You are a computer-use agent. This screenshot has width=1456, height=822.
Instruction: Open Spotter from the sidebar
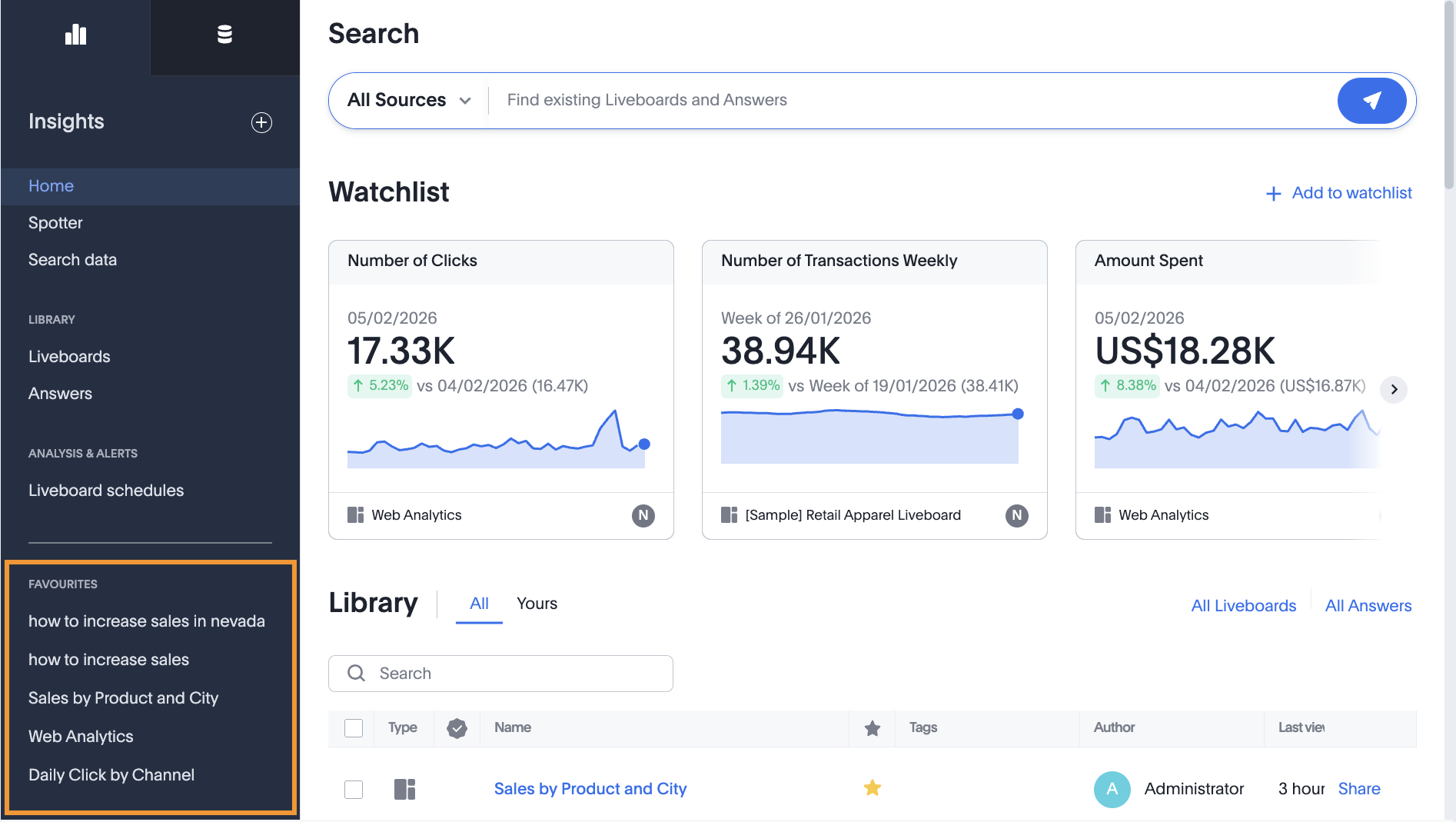coord(55,223)
